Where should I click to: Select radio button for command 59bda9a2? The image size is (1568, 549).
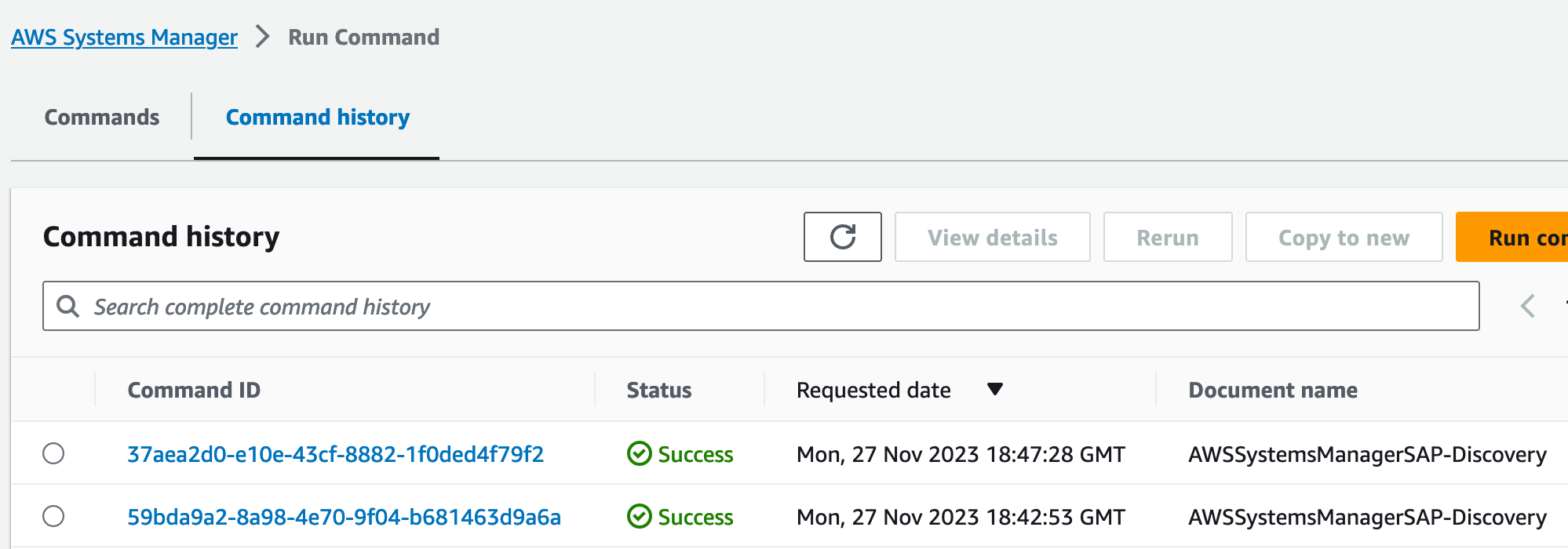[53, 516]
